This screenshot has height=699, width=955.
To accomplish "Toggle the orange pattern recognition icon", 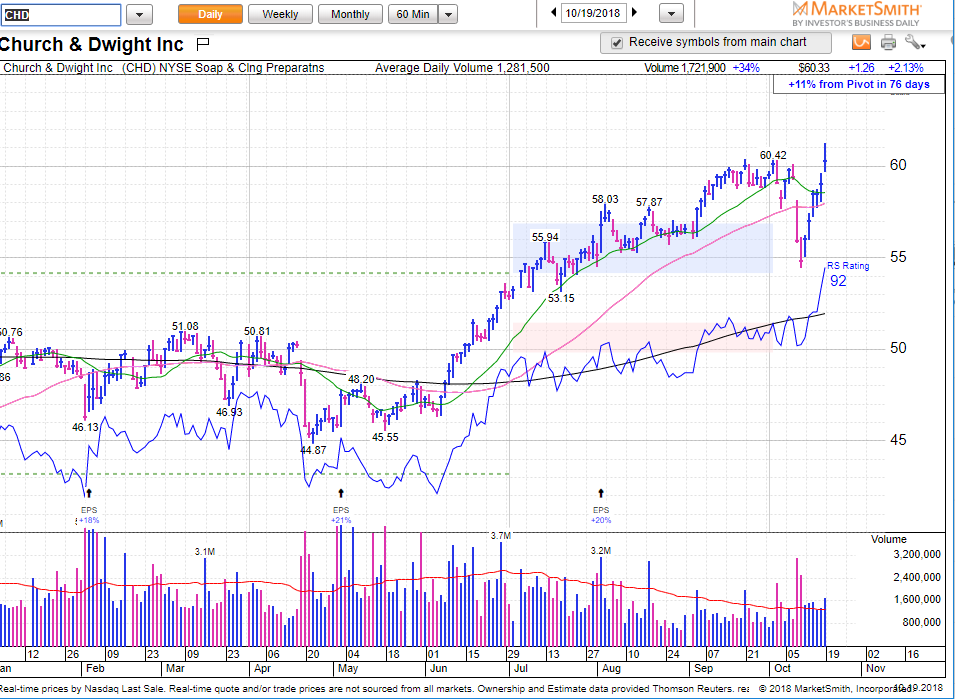I will click(x=861, y=42).
